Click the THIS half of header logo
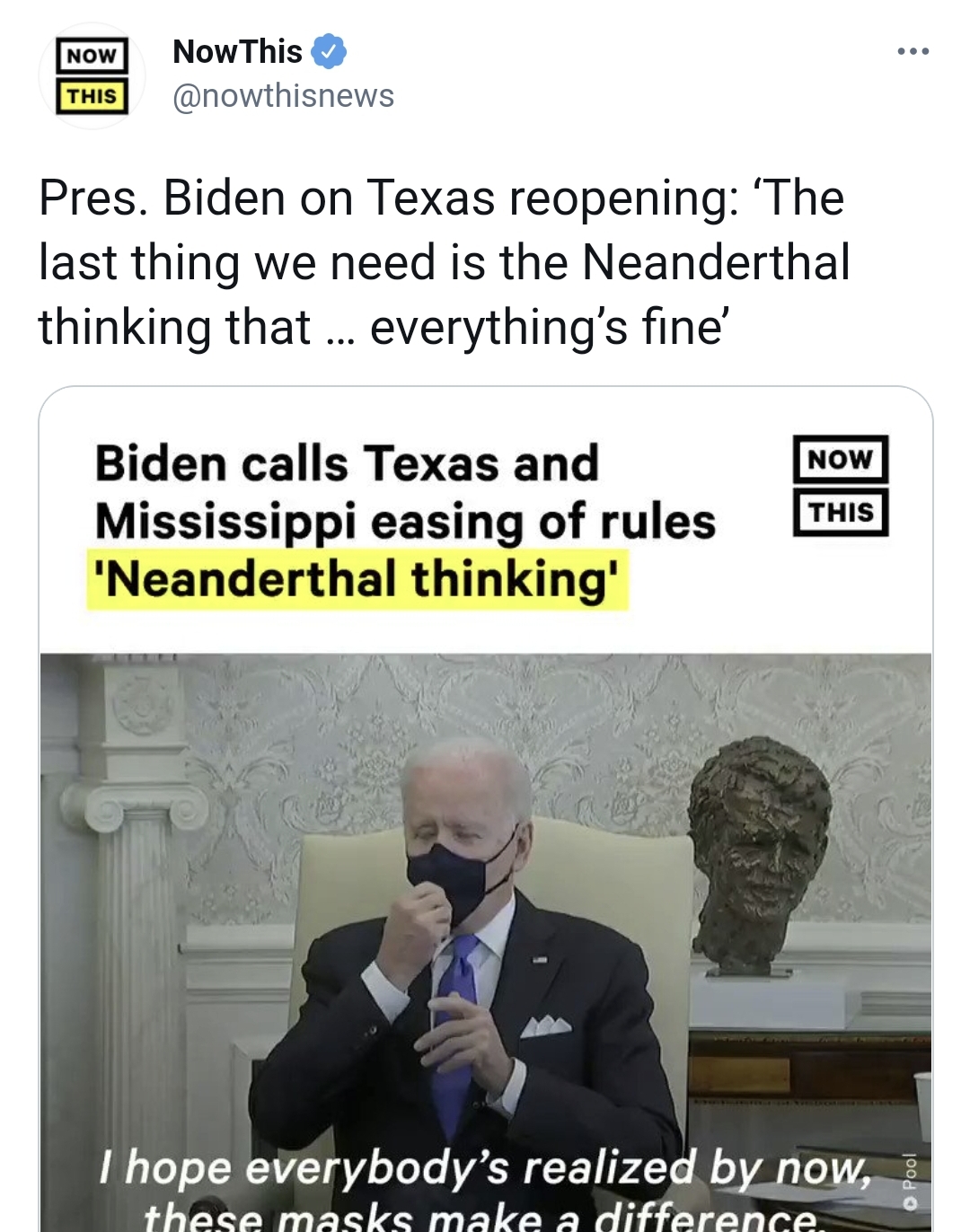This screenshot has height=1232, width=970. click(92, 96)
